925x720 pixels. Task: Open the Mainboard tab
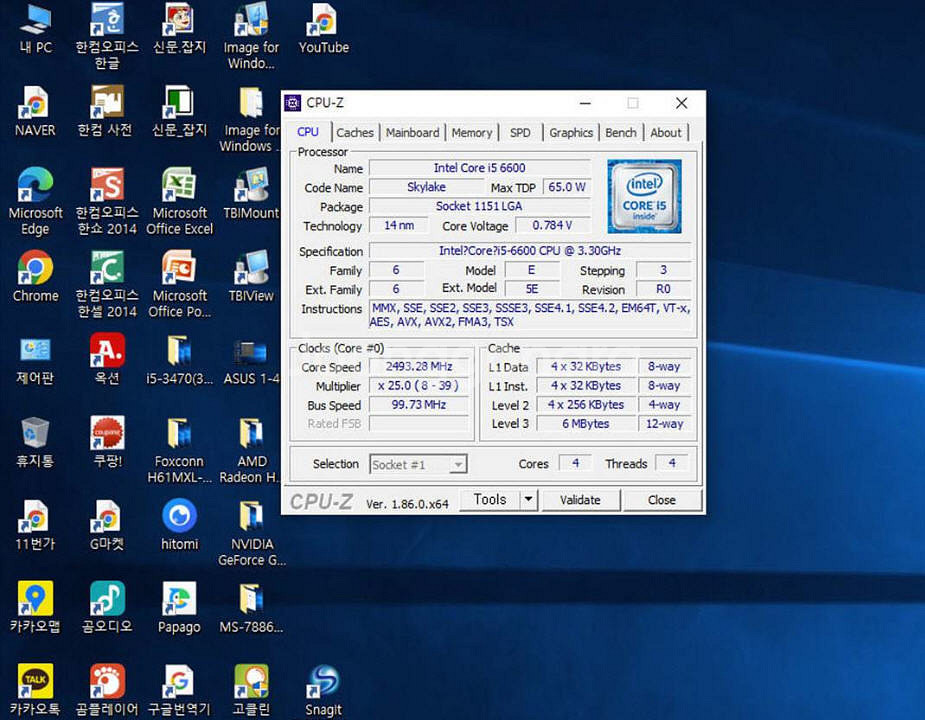tap(412, 133)
